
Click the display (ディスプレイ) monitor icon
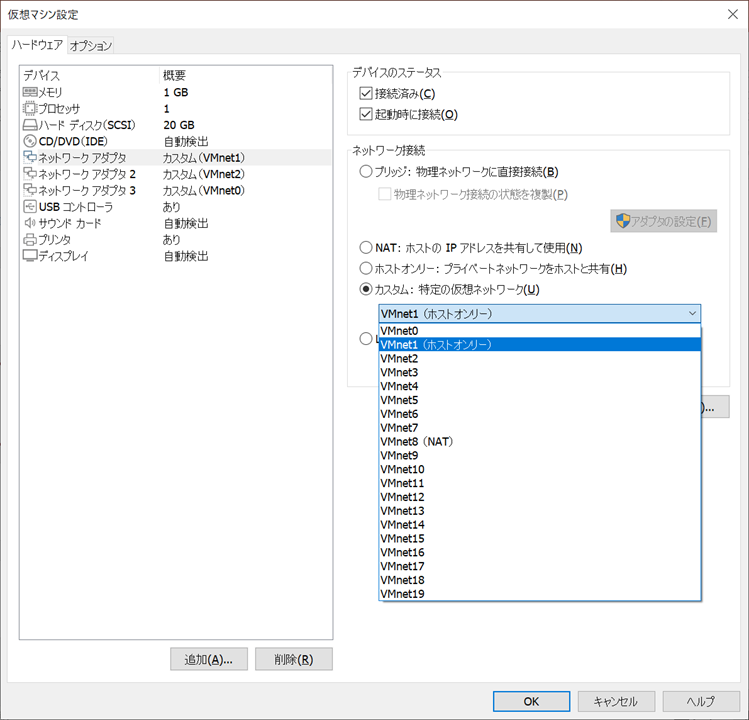tap(30, 256)
